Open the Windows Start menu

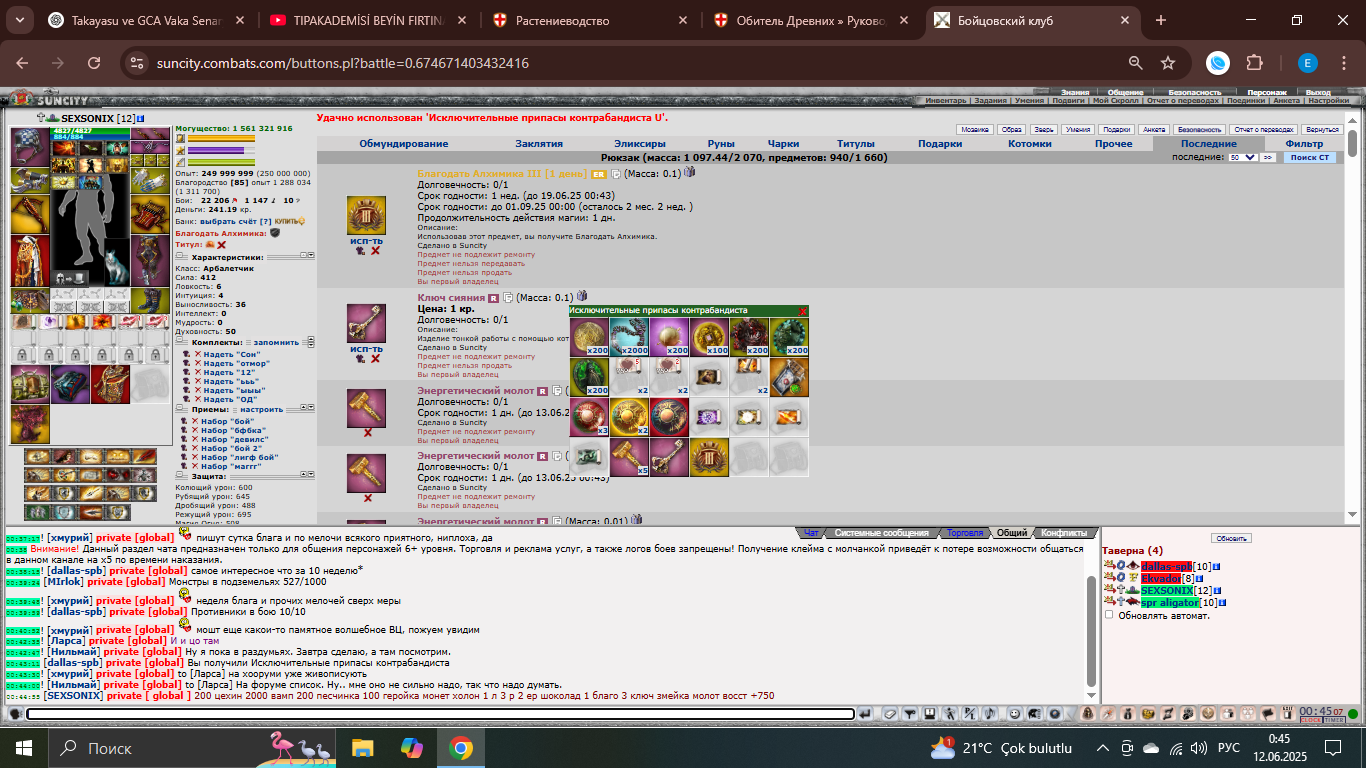click(23, 747)
